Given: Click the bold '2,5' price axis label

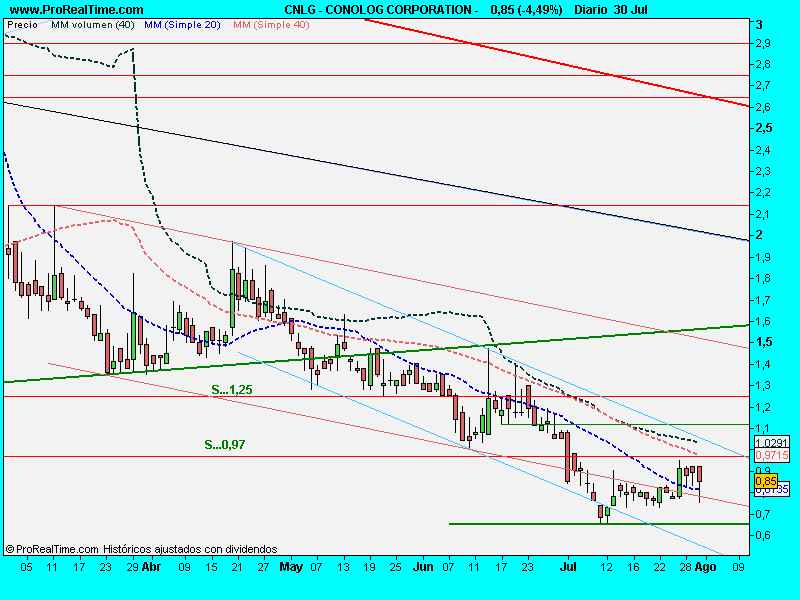Looking at the screenshot, I should coord(764,128).
